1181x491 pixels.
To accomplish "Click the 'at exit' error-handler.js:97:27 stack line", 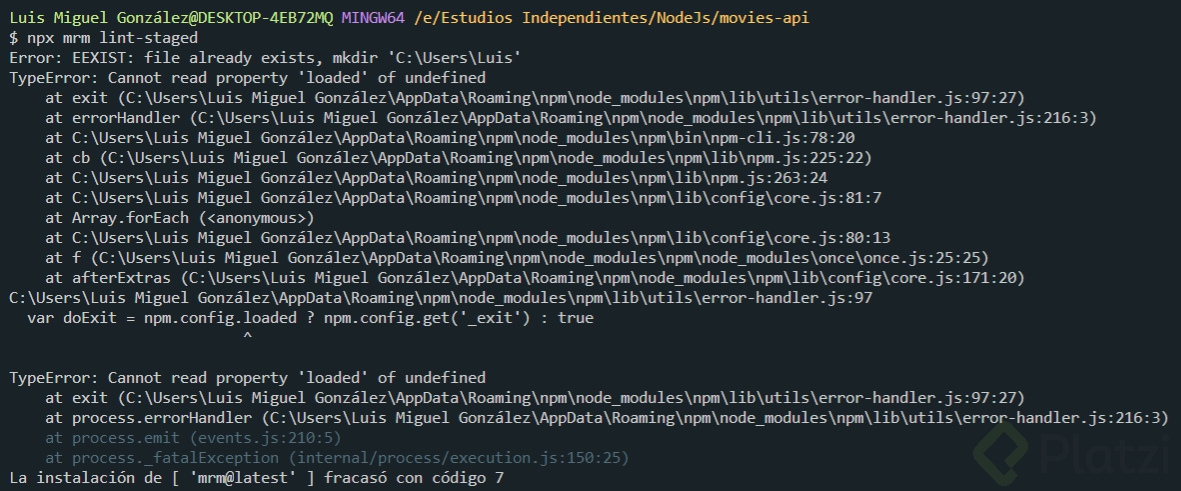I will tap(535, 98).
